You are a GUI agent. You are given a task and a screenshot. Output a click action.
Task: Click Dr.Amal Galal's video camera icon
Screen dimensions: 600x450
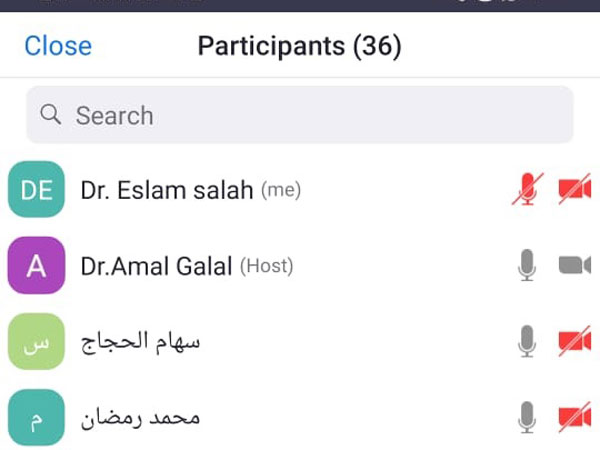pyautogui.click(x=575, y=265)
